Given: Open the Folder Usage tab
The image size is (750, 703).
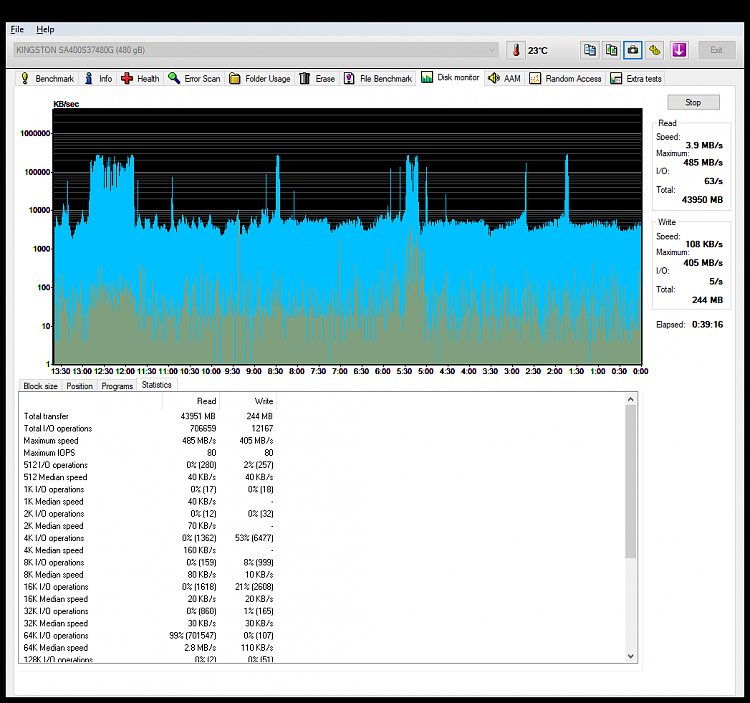Looking at the screenshot, I should [259, 78].
